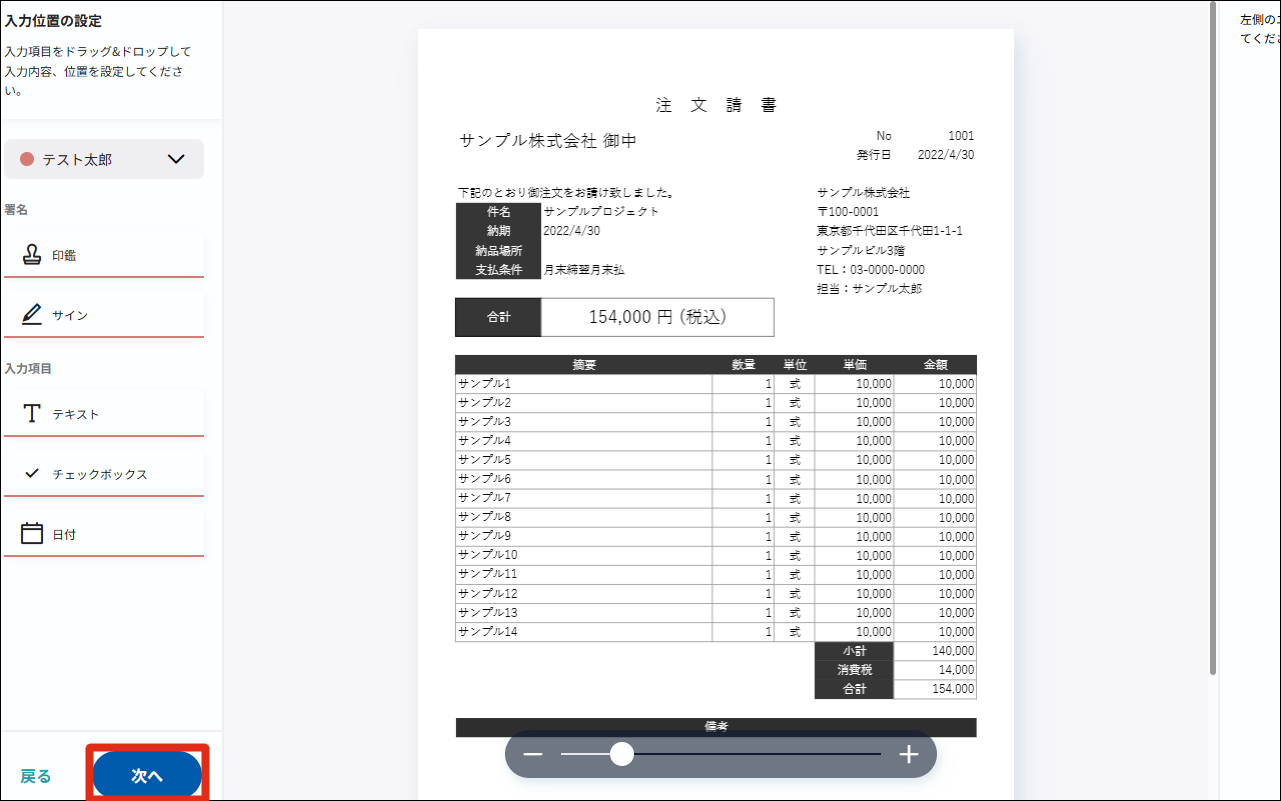Viewport: 1281px width, 801px height.
Task: Pick the テキスト input item label
Action: tap(76, 415)
